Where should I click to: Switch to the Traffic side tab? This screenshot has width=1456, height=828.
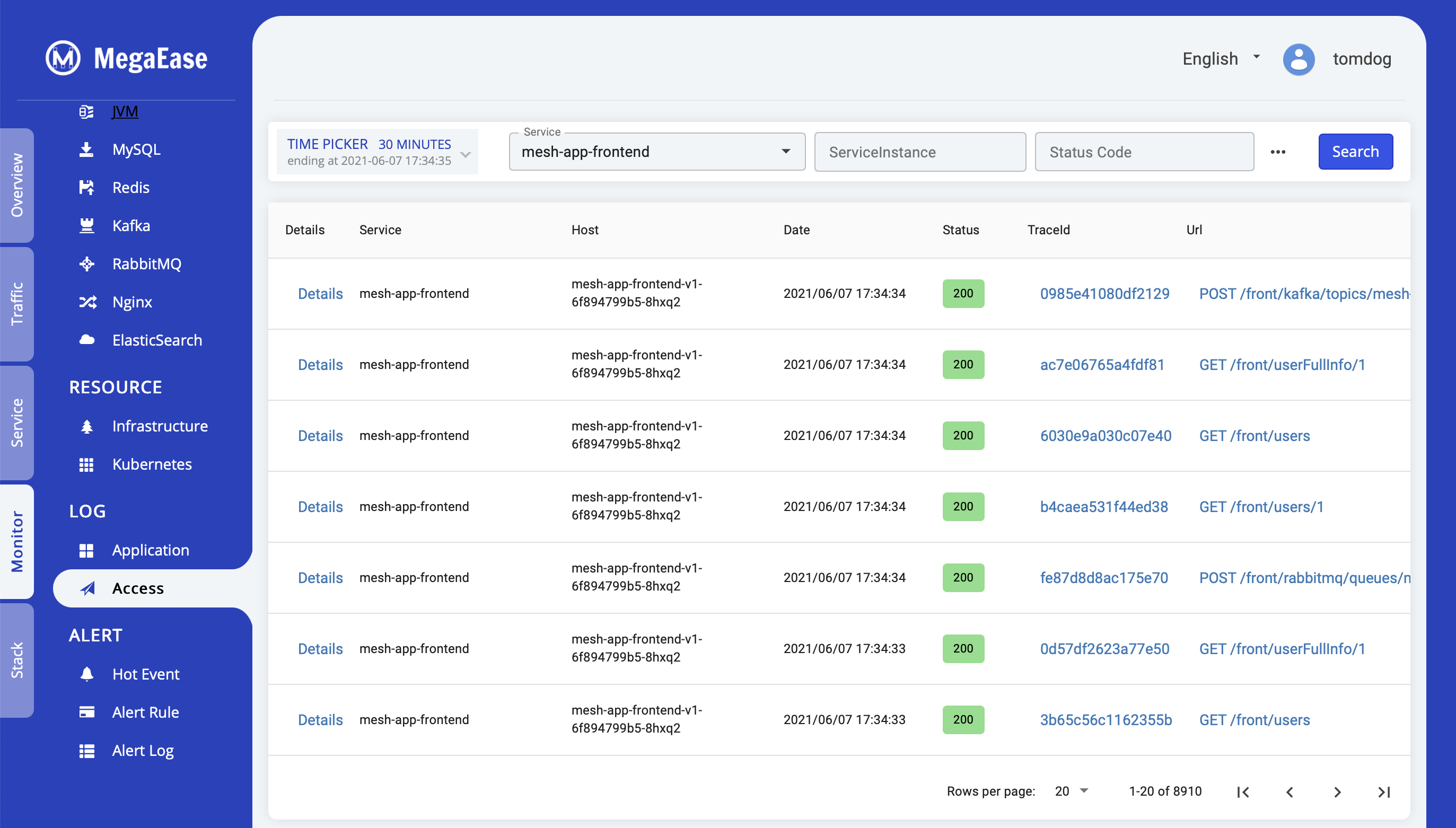point(17,304)
